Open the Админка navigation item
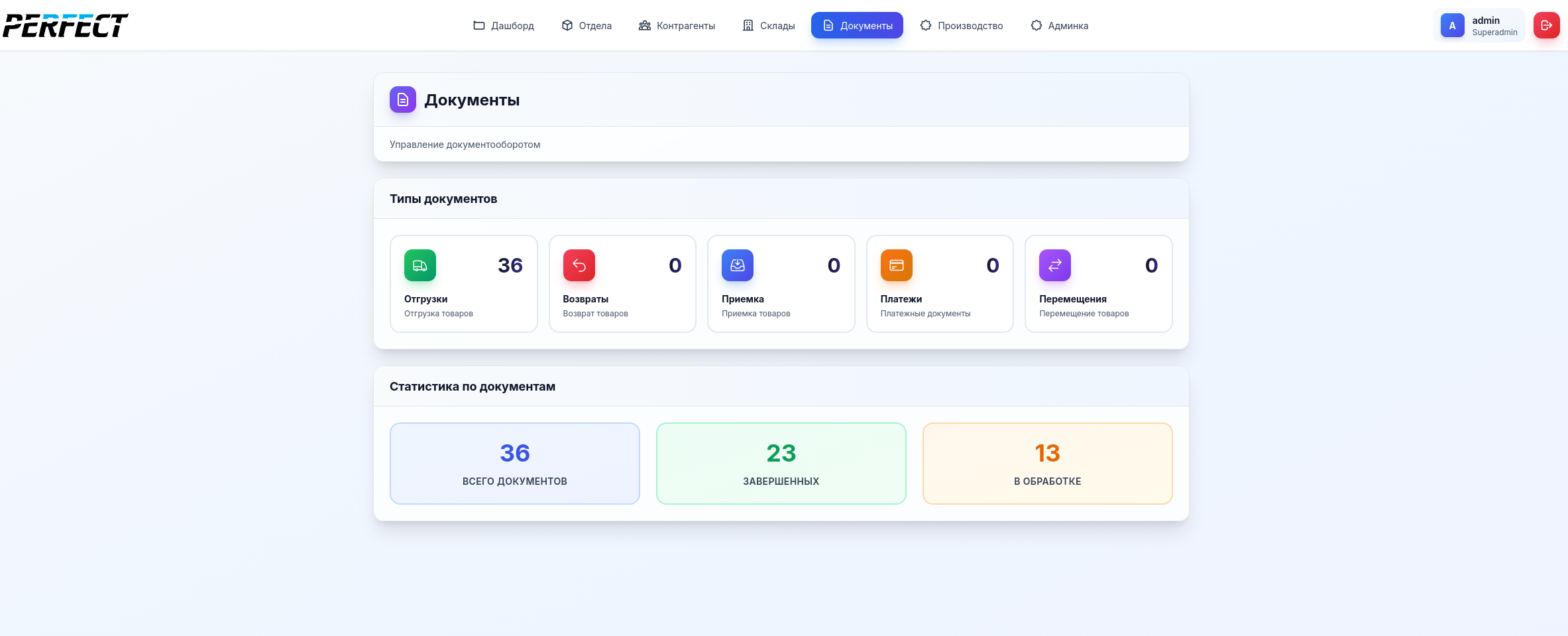 tap(1059, 25)
